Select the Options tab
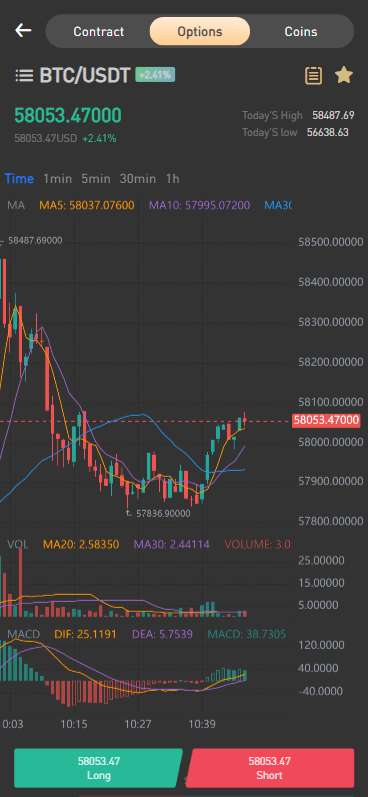This screenshot has height=797, width=368. (200, 32)
